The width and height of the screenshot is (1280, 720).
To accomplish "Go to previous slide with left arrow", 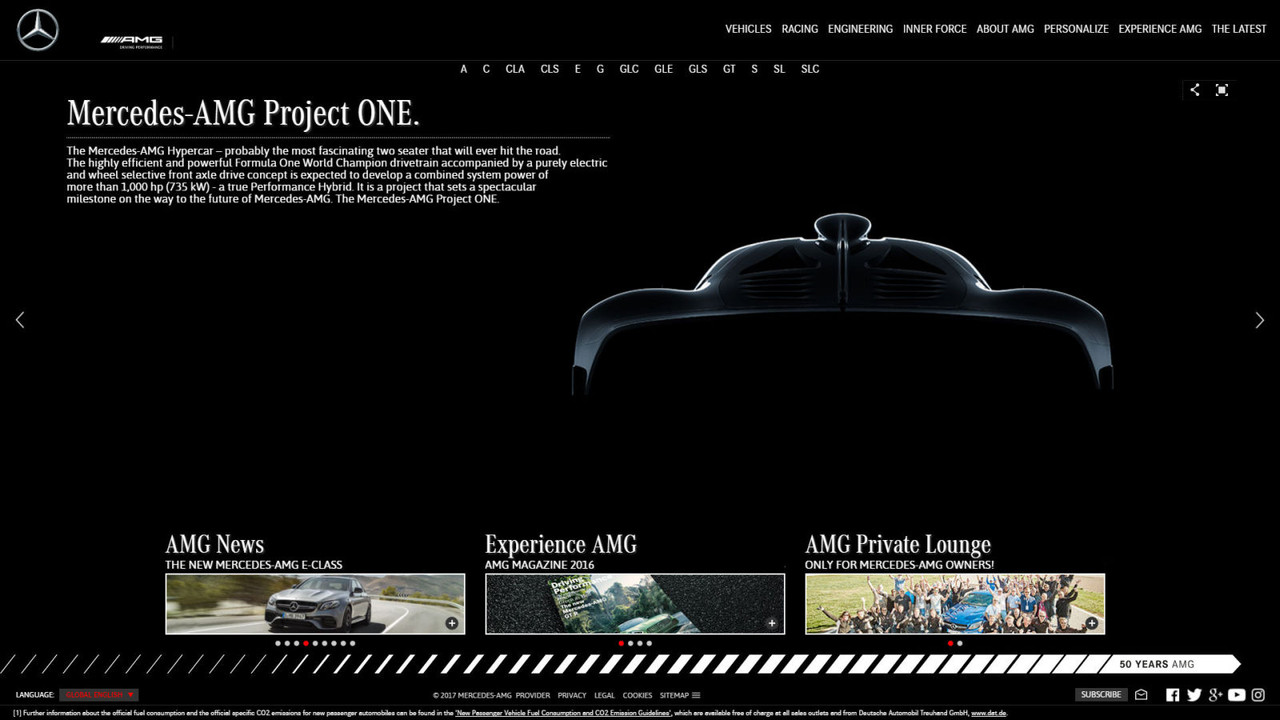I will [x=20, y=320].
